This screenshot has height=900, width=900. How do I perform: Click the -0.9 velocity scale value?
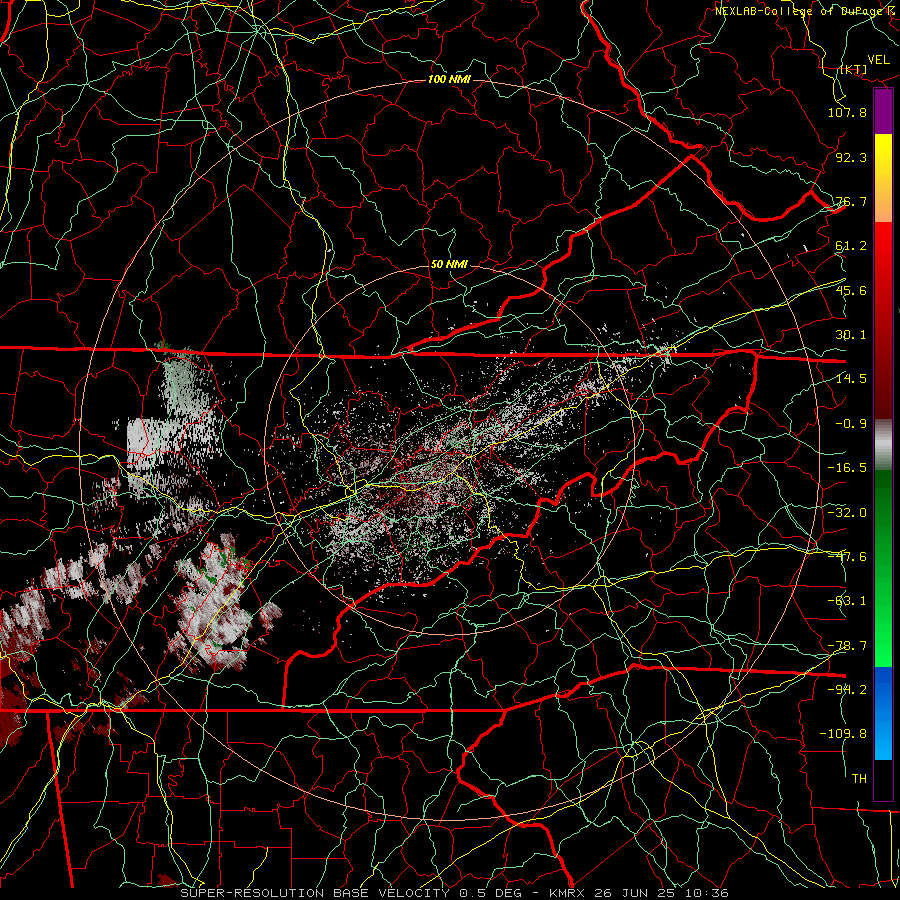[x=851, y=424]
